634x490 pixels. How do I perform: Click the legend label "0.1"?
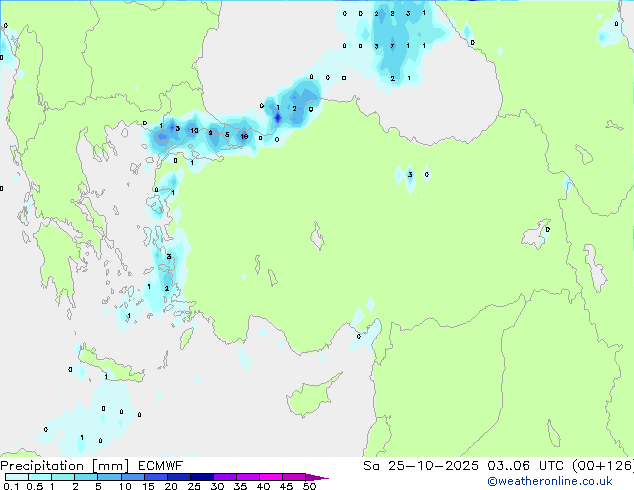tap(11, 486)
